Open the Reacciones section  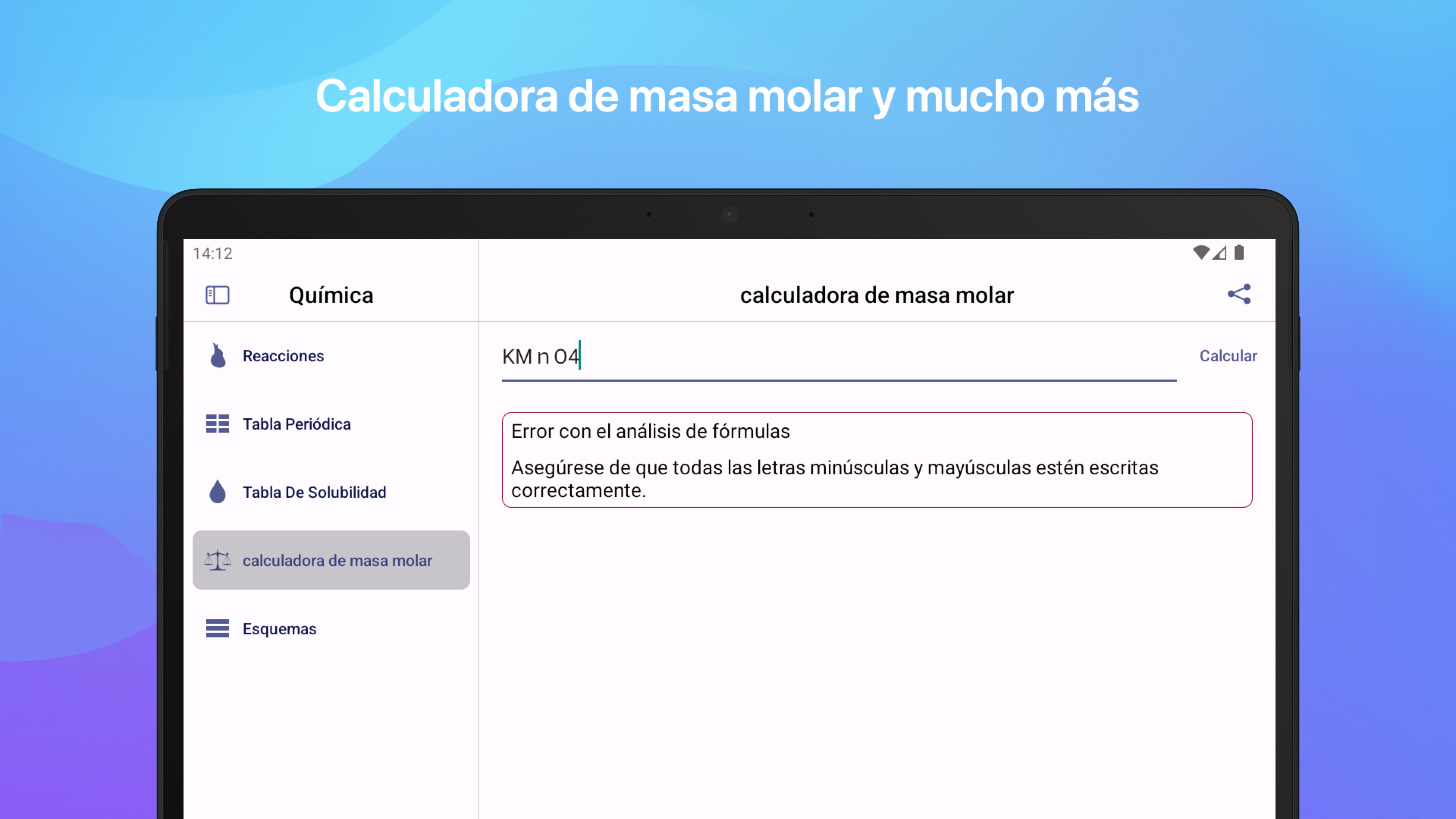pyautogui.click(x=331, y=356)
